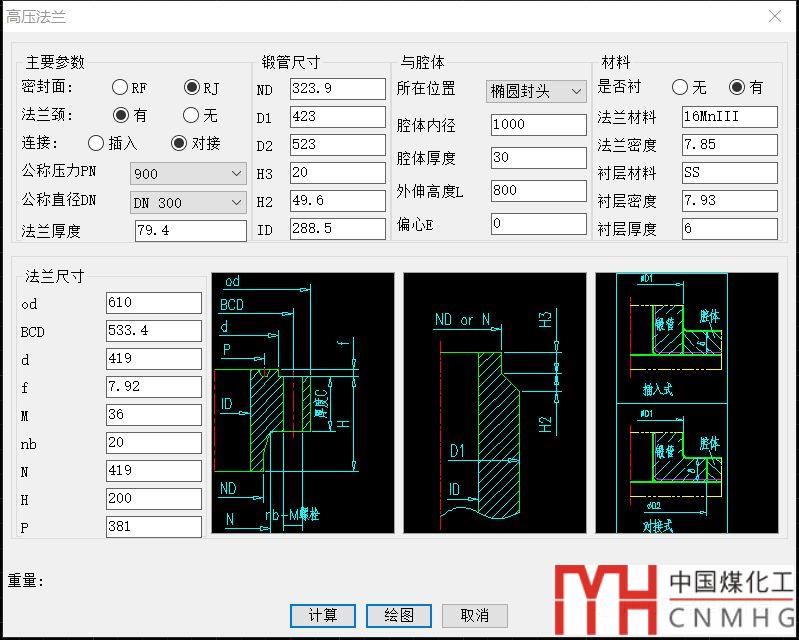Select 插入 connection type
The width and height of the screenshot is (799, 640).
96,143
